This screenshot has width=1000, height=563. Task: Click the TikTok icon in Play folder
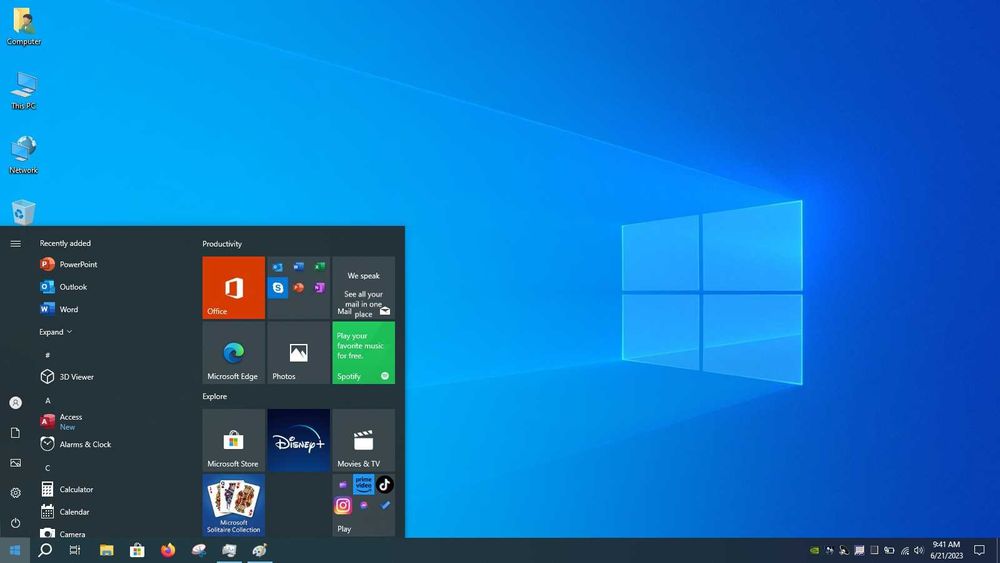click(385, 485)
